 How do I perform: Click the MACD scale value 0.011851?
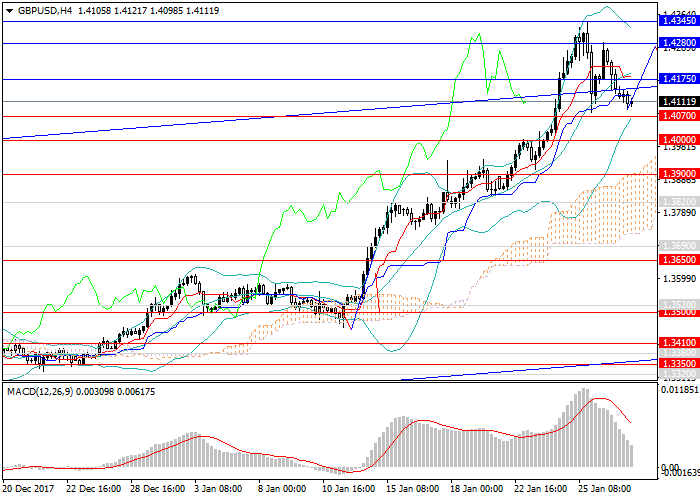pos(677,389)
